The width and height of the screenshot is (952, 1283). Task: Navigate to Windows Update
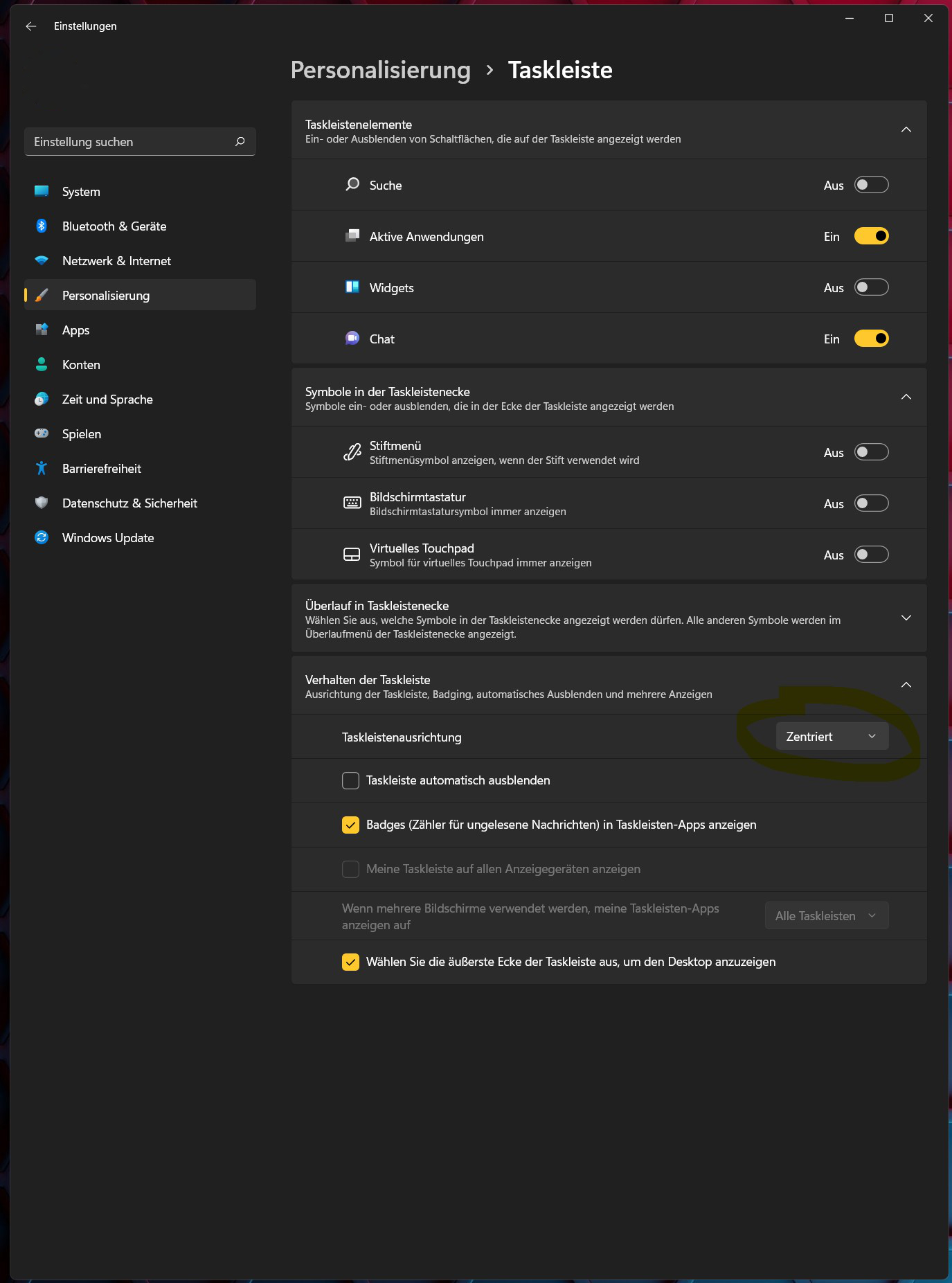tap(140, 537)
